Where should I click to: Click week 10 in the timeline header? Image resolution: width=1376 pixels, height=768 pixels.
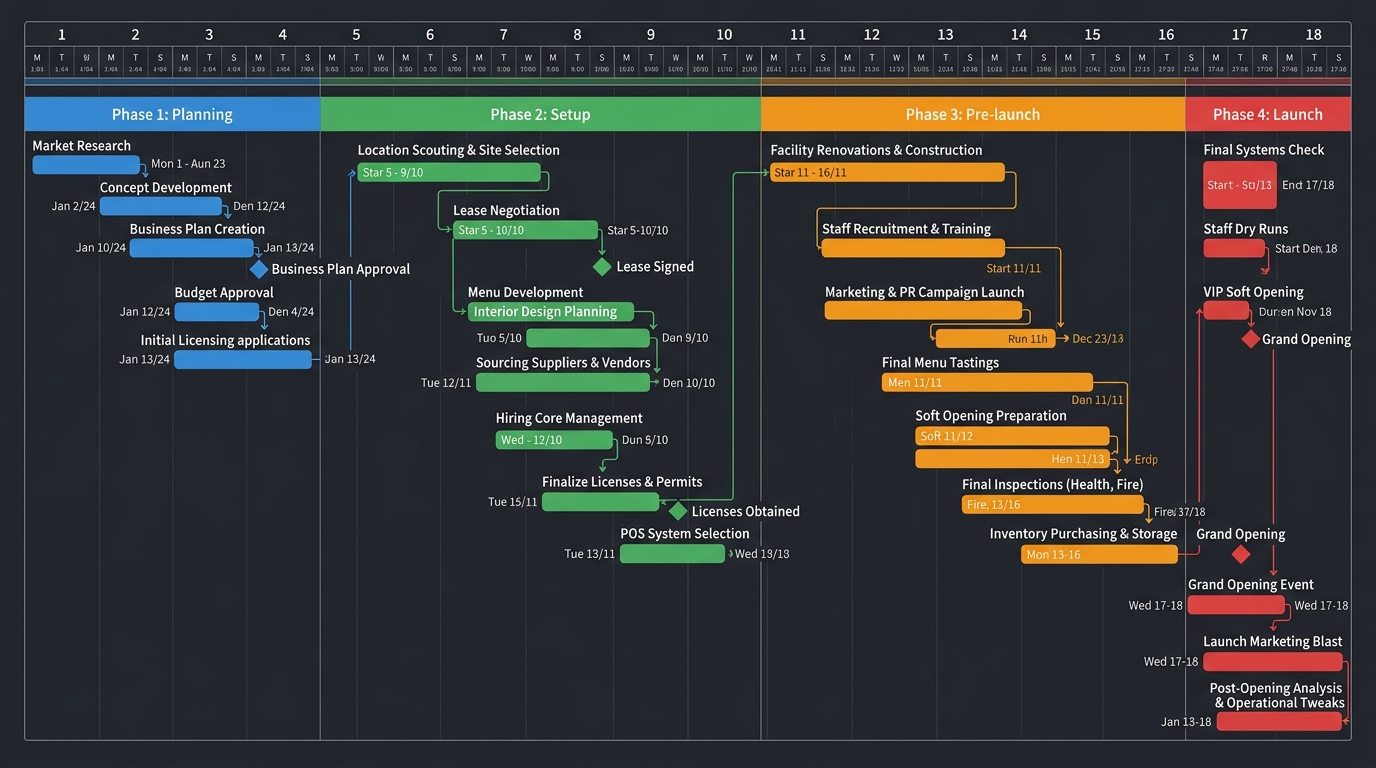click(x=724, y=33)
